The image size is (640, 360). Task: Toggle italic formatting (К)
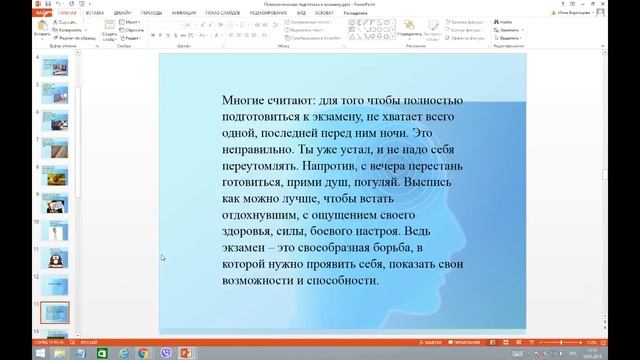(x=160, y=36)
